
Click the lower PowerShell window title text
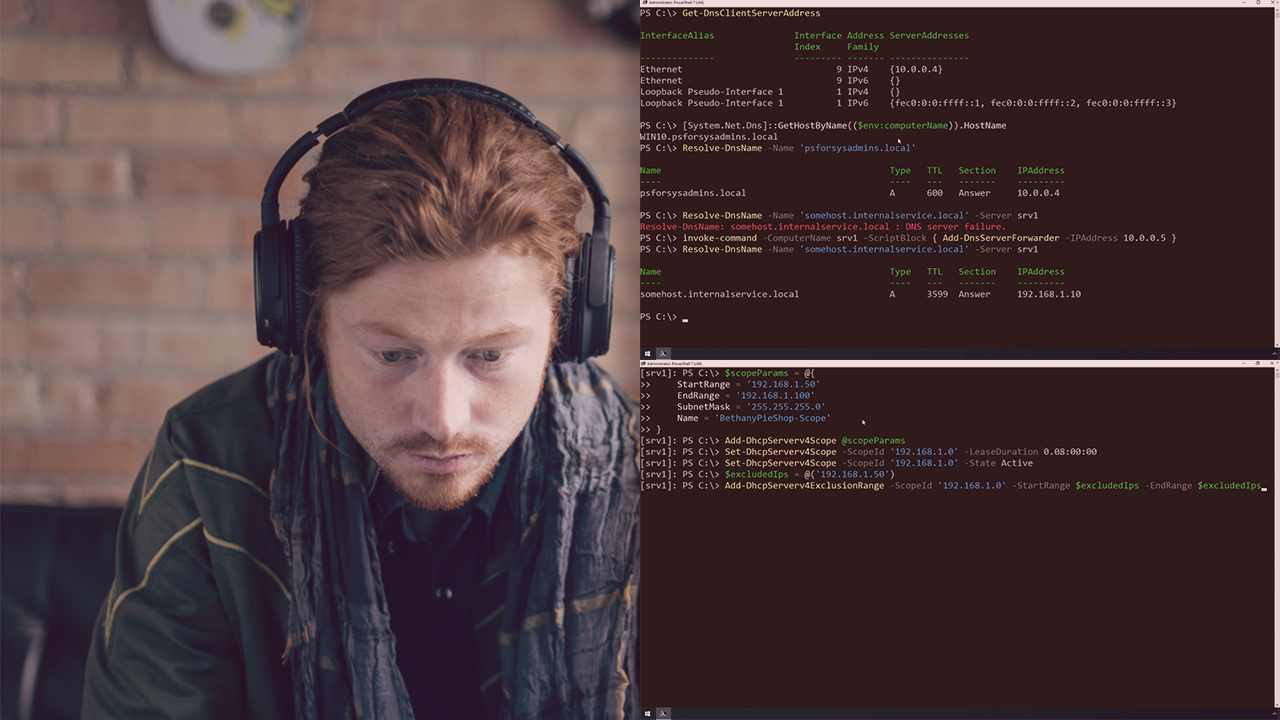click(x=675, y=364)
